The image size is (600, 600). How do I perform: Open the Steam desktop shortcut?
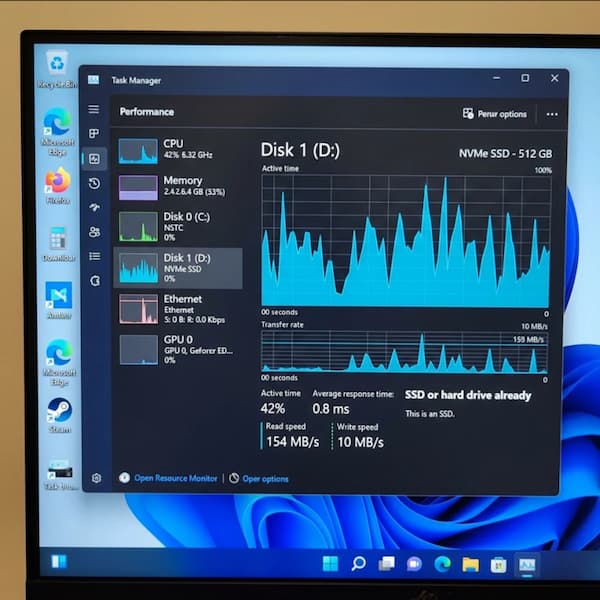pyautogui.click(x=59, y=416)
